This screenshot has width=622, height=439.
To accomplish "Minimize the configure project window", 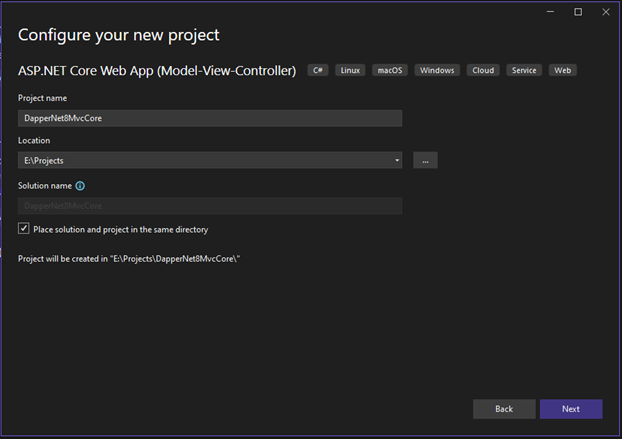I will point(550,12).
